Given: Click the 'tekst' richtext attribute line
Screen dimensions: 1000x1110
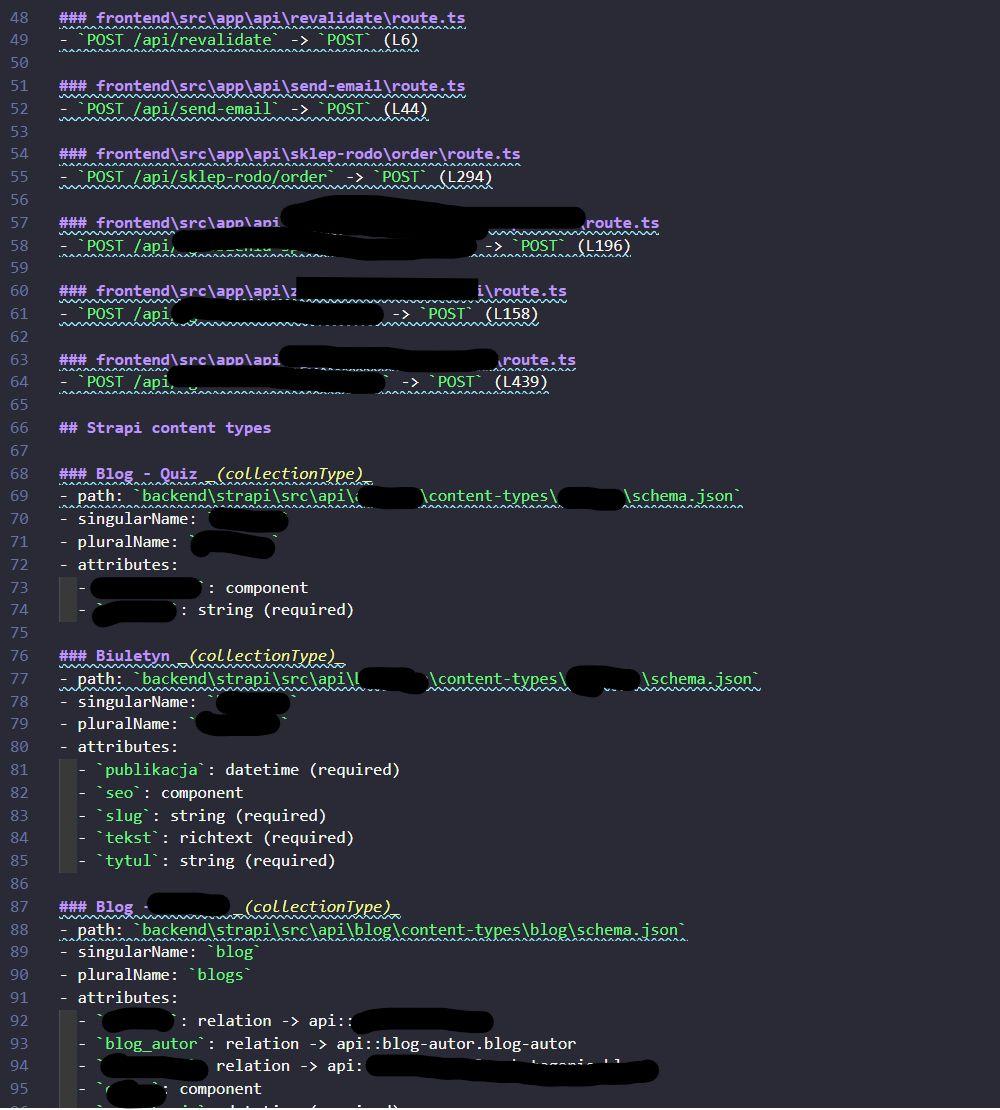Looking at the screenshot, I should [216, 838].
